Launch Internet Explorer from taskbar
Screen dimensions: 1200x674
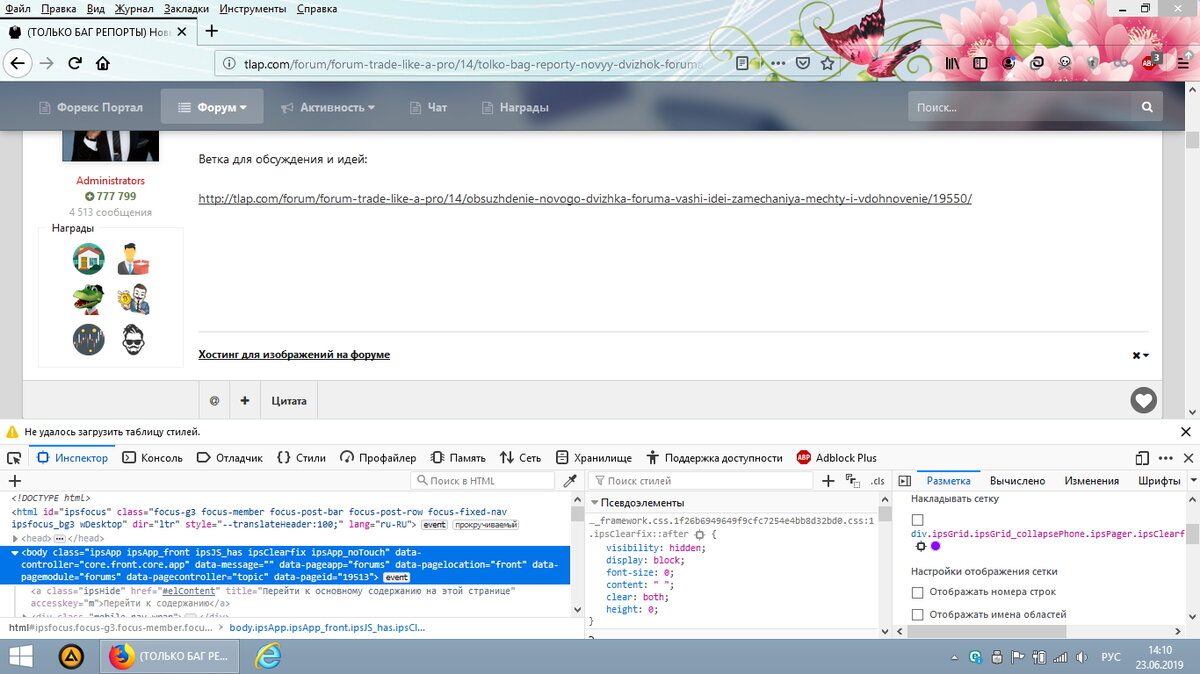tap(267, 657)
